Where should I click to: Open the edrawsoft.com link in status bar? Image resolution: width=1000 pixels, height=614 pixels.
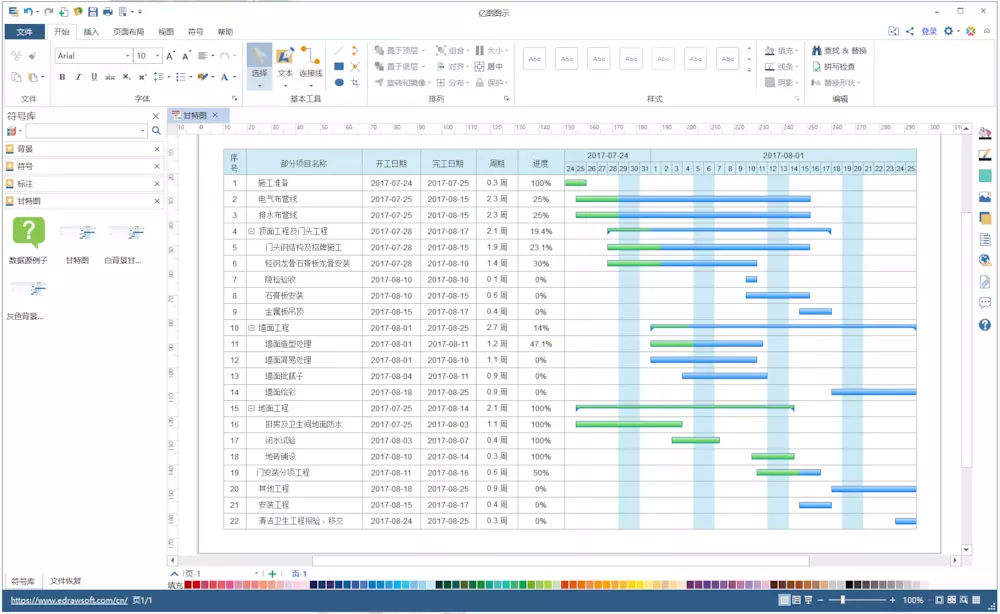pos(69,600)
